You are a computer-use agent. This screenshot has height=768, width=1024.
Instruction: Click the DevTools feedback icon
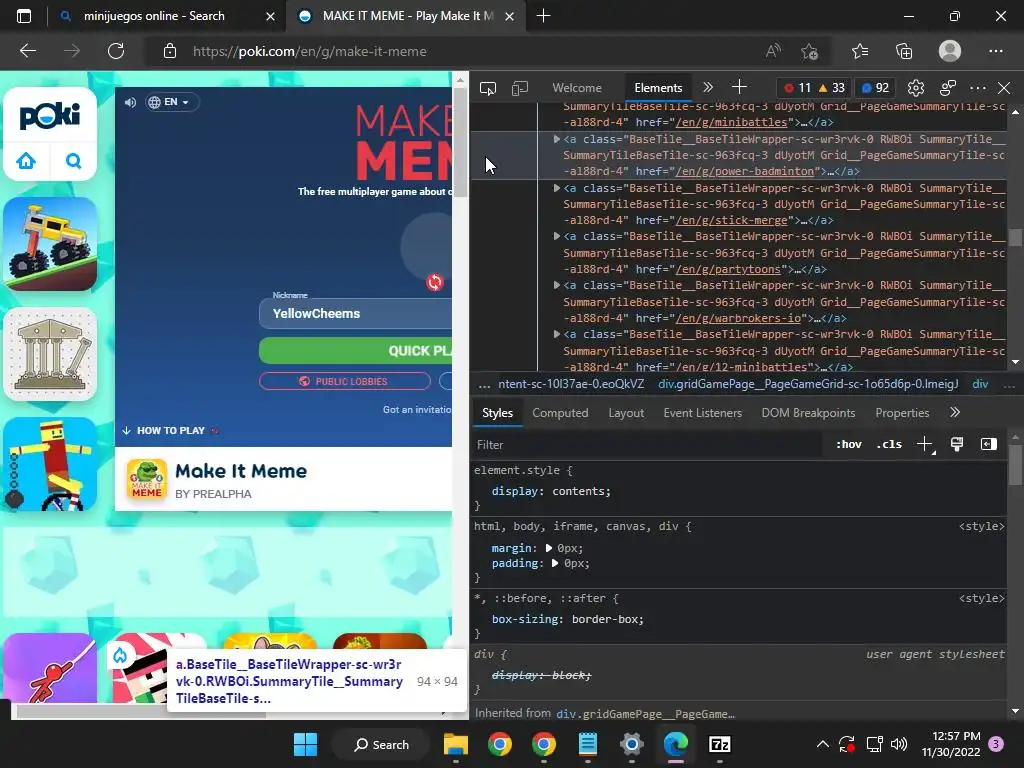click(948, 88)
